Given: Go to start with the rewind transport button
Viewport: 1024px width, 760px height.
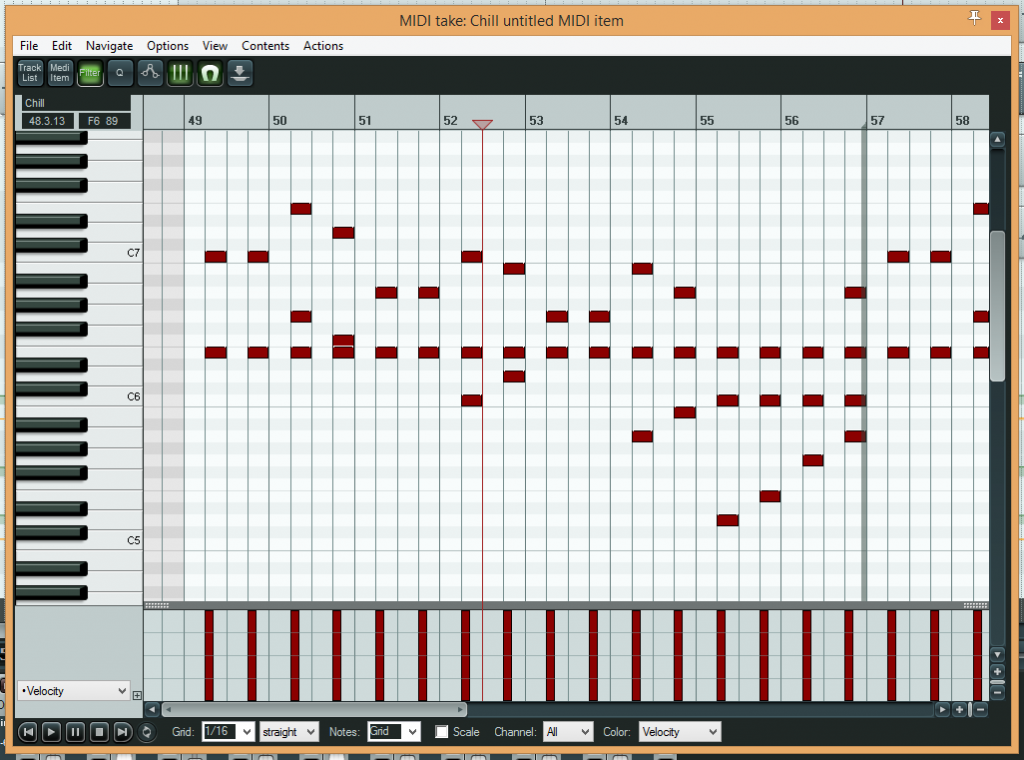Looking at the screenshot, I should (x=27, y=732).
